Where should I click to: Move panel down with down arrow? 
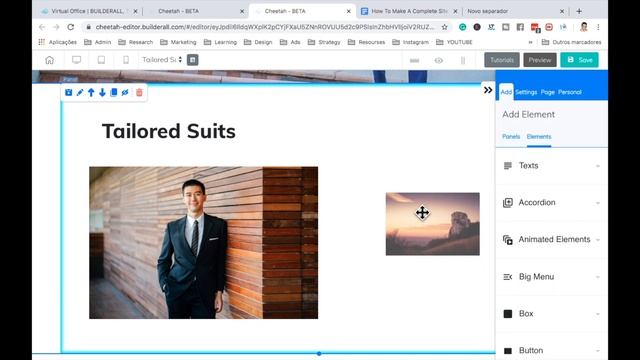(x=102, y=93)
